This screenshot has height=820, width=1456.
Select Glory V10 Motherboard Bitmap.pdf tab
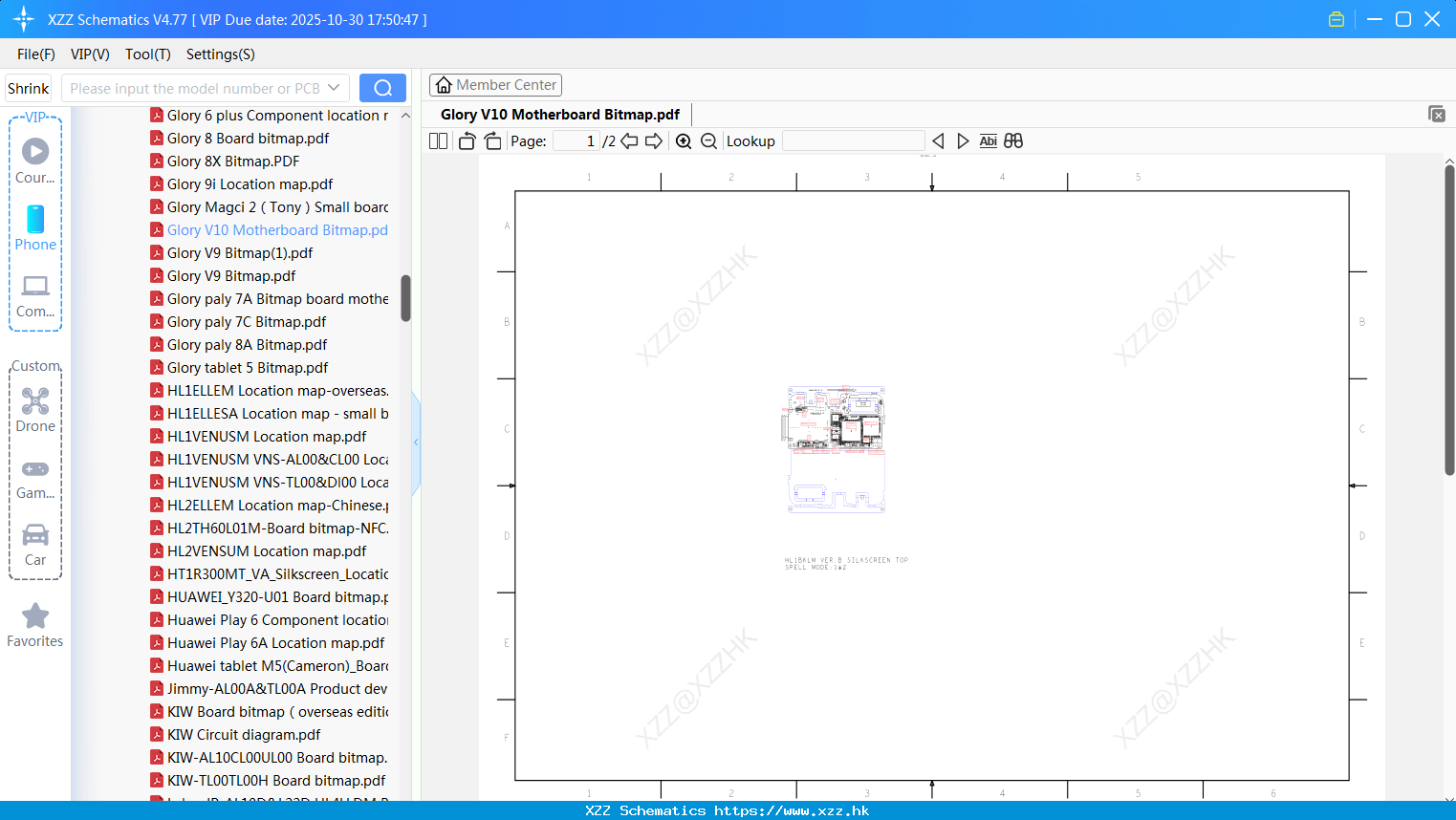(560, 115)
